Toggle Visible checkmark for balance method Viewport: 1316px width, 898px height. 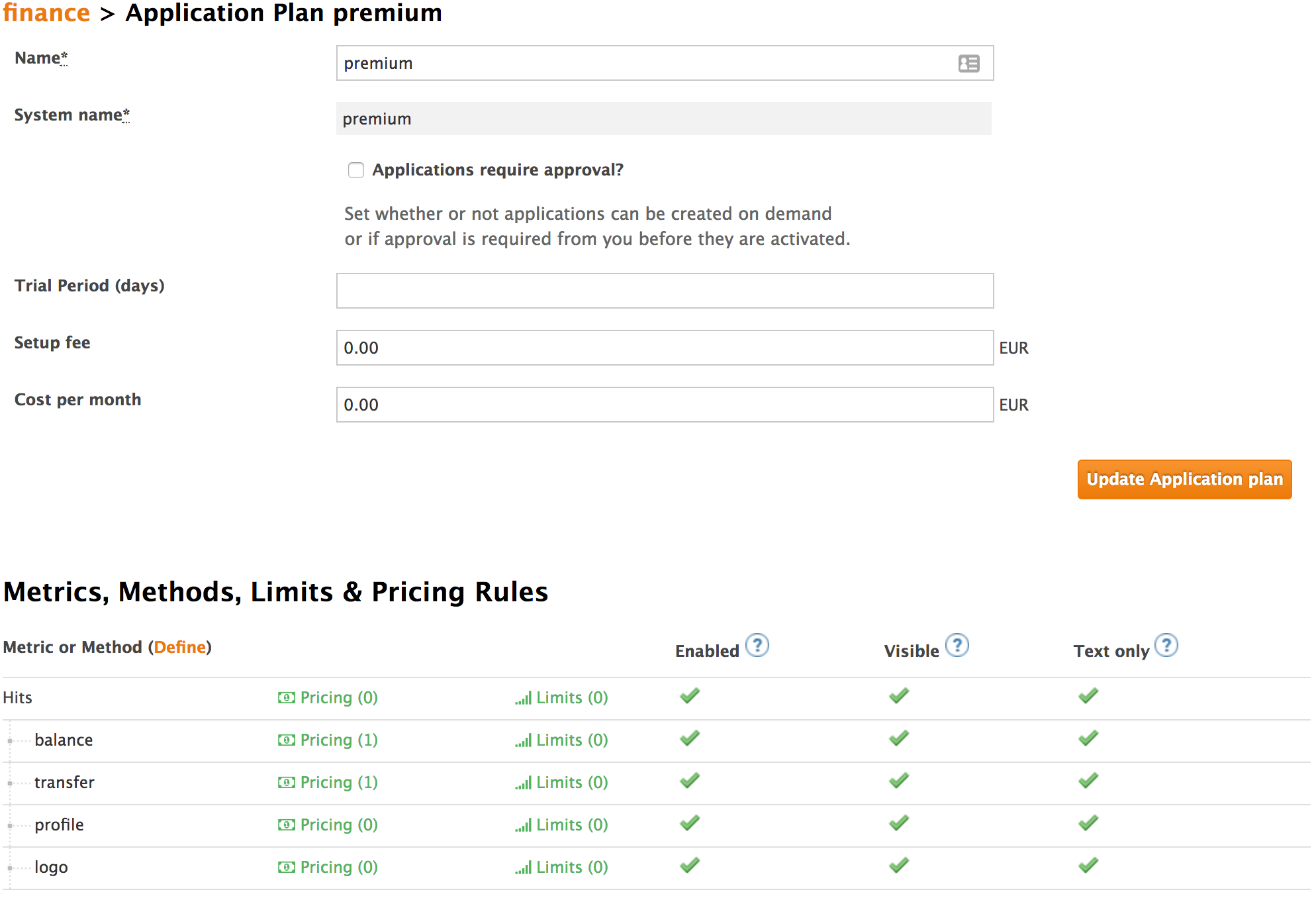[898, 738]
